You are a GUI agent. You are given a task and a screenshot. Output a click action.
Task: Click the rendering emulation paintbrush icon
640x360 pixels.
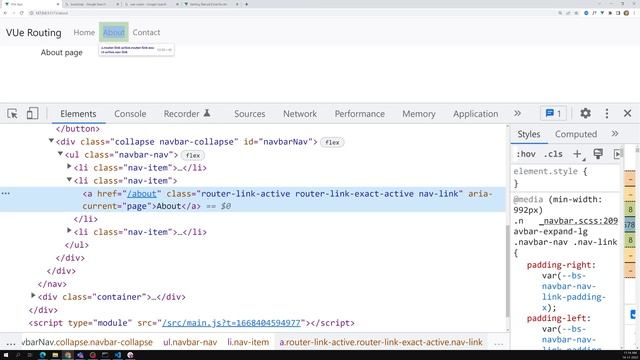598,154
